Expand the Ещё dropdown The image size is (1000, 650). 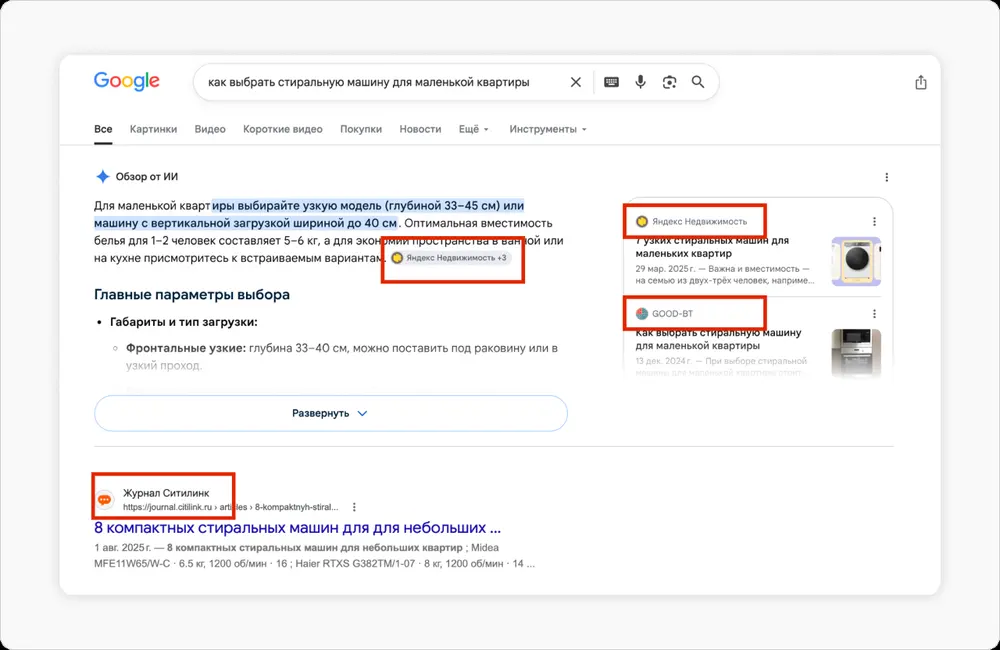click(x=474, y=129)
